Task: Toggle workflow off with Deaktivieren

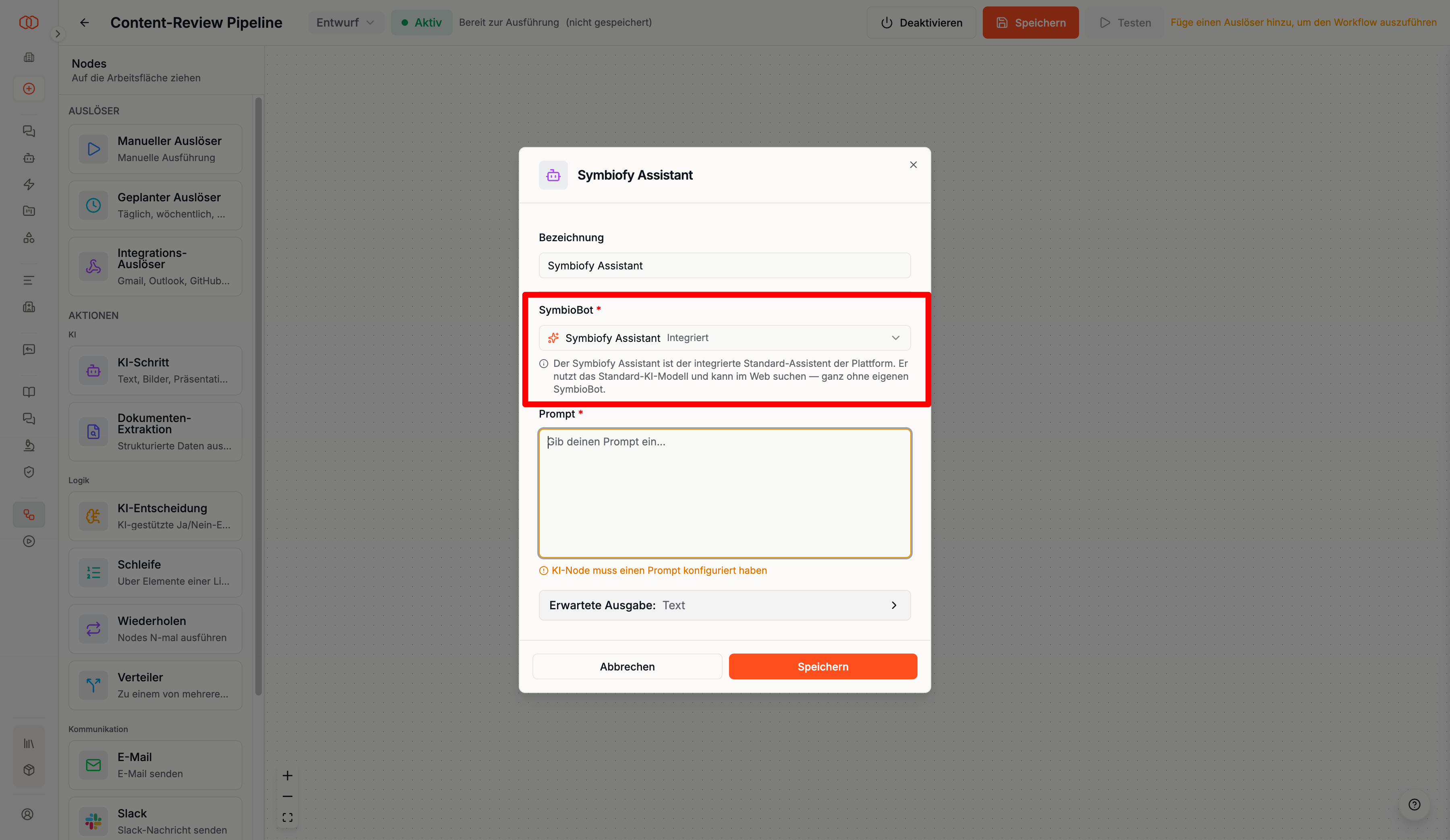Action: tap(921, 23)
